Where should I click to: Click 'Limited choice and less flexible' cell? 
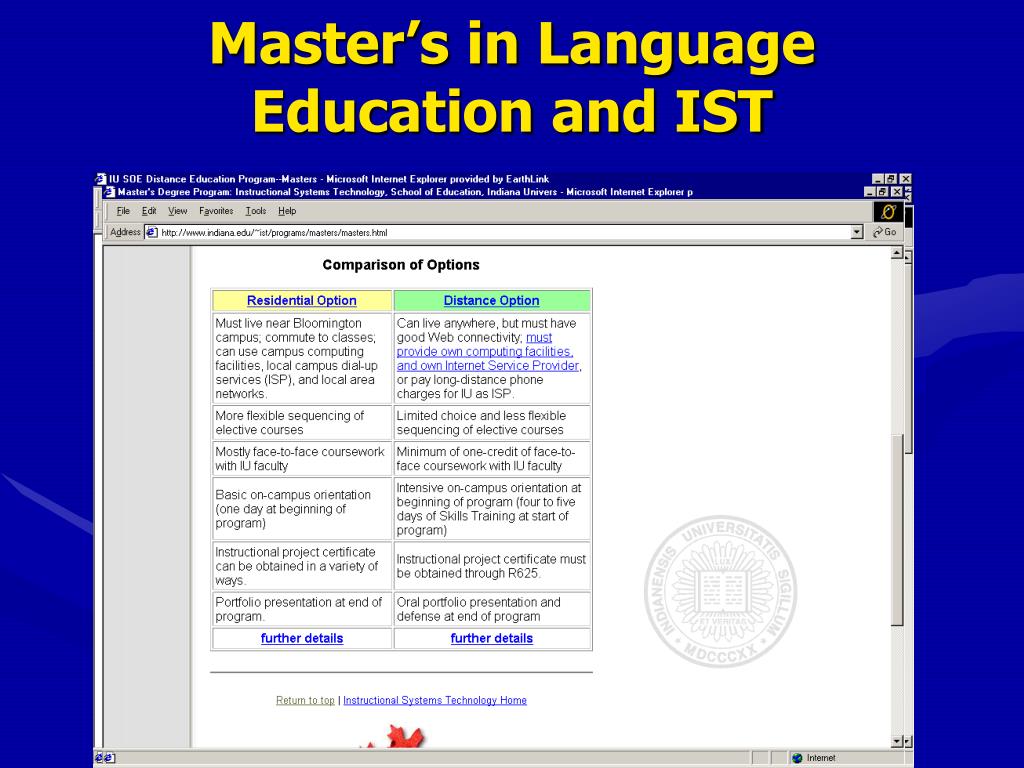(x=492, y=423)
